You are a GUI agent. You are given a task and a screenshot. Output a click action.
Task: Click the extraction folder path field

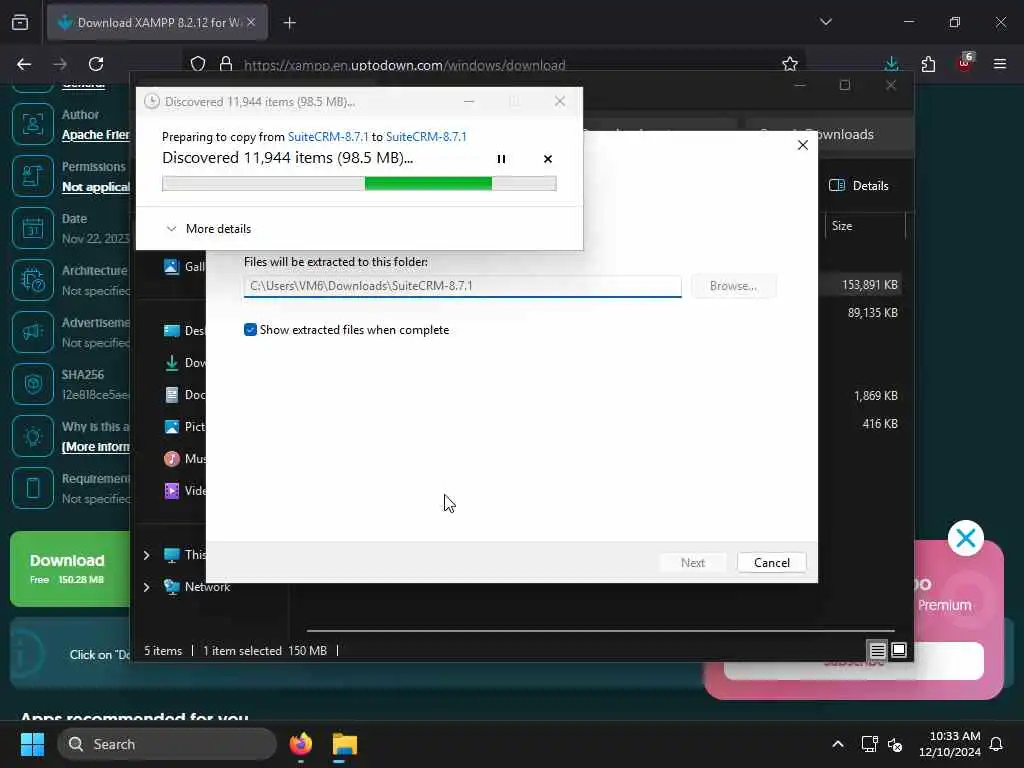pyautogui.click(x=462, y=286)
